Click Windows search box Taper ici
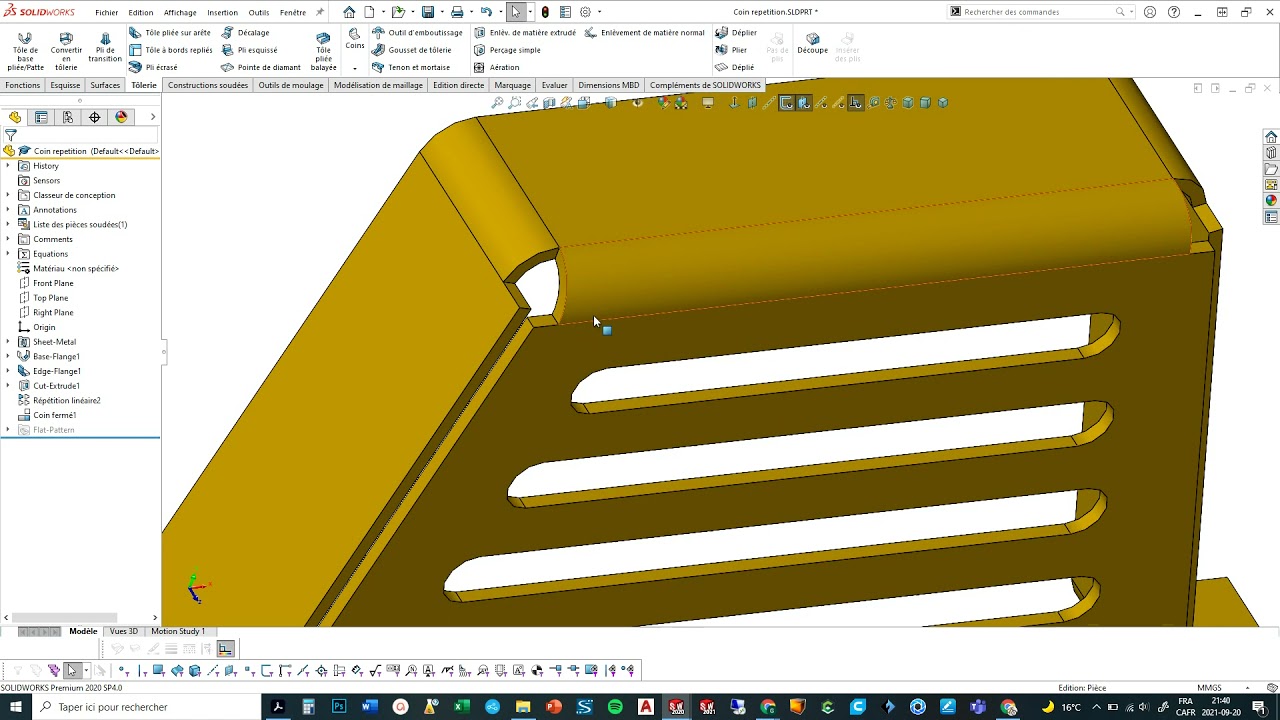The height and width of the screenshot is (720, 1280). (x=147, y=707)
